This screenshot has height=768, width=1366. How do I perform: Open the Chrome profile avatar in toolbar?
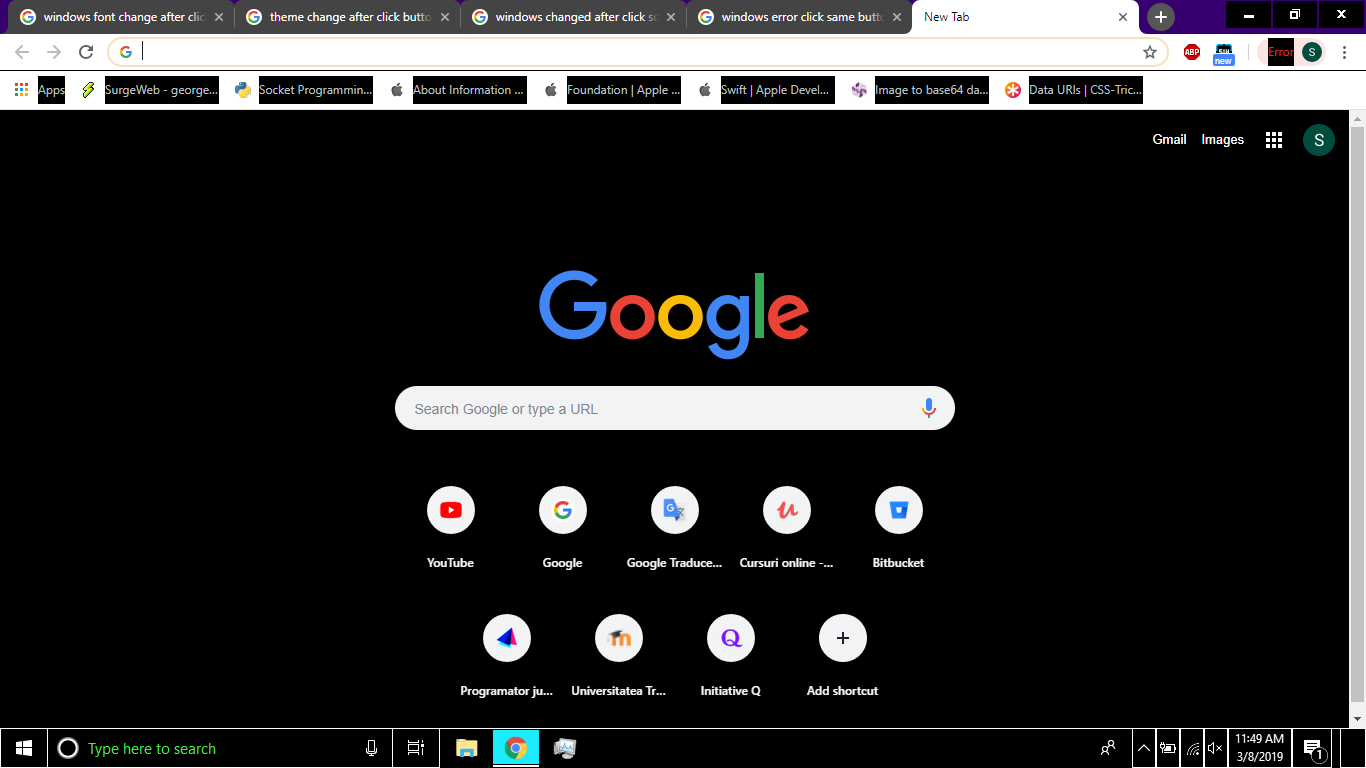[1312, 52]
